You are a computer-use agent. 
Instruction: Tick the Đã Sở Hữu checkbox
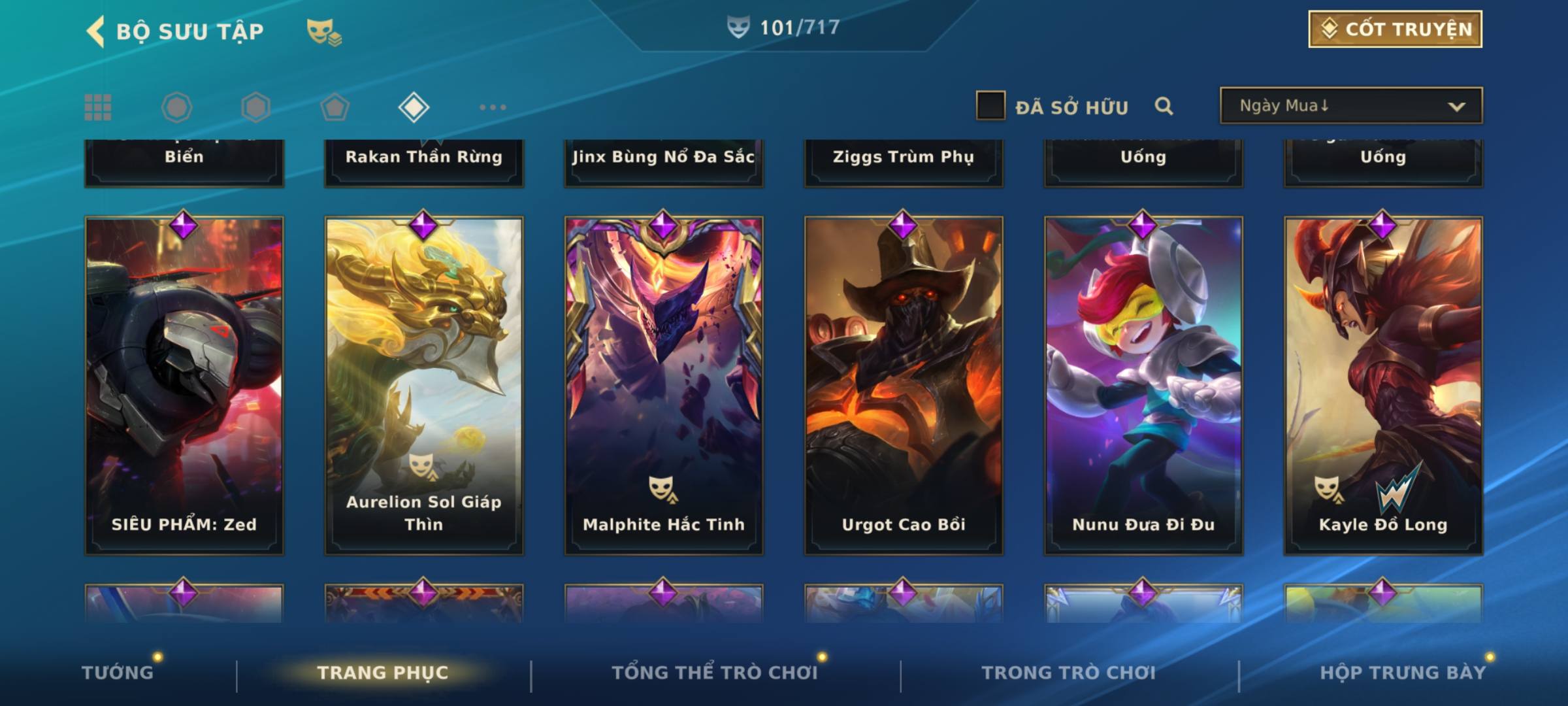click(x=990, y=106)
